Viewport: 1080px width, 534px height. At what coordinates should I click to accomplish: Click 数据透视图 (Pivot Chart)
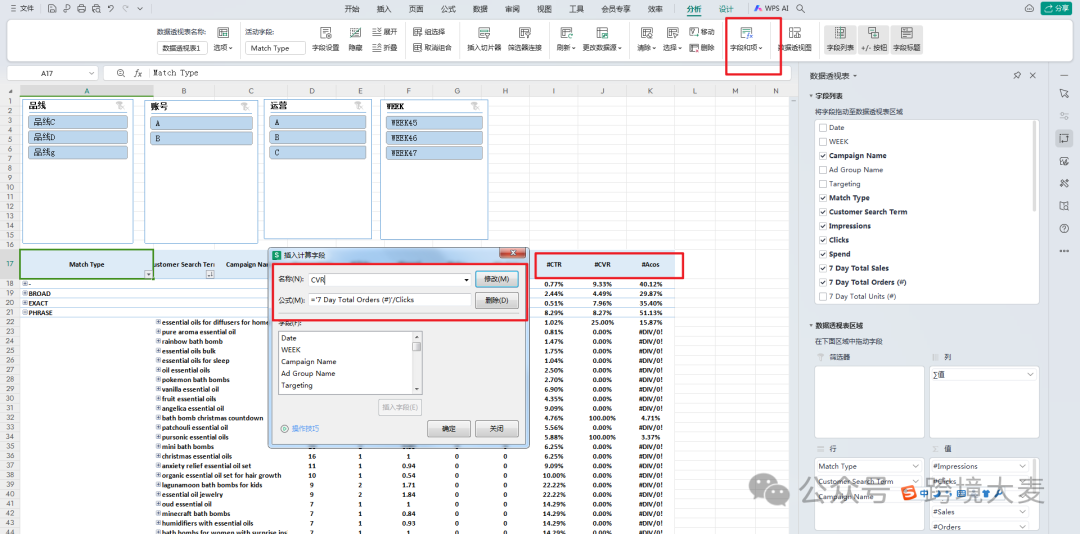click(x=794, y=40)
